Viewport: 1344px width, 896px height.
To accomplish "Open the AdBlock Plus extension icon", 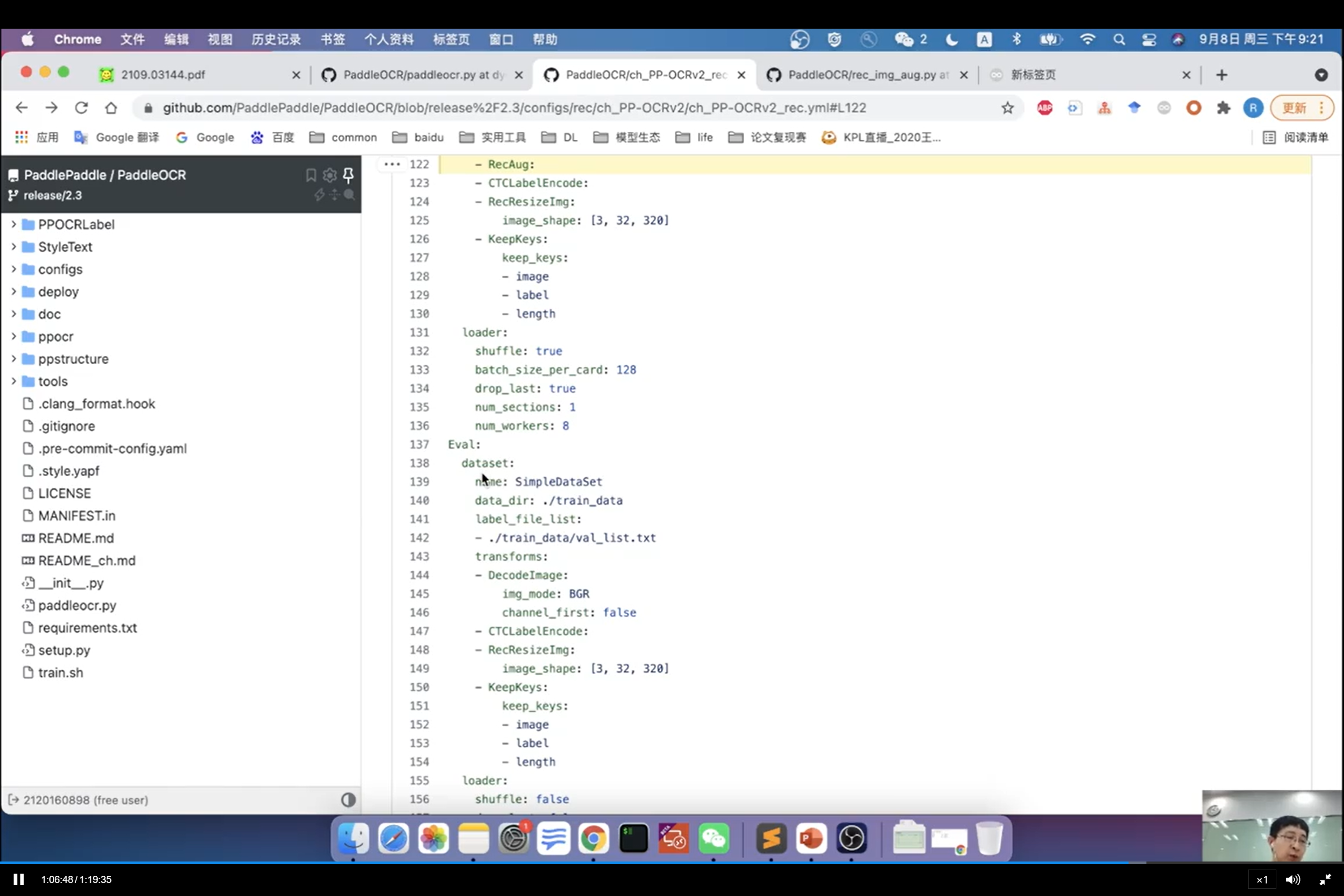I will pos(1045,108).
